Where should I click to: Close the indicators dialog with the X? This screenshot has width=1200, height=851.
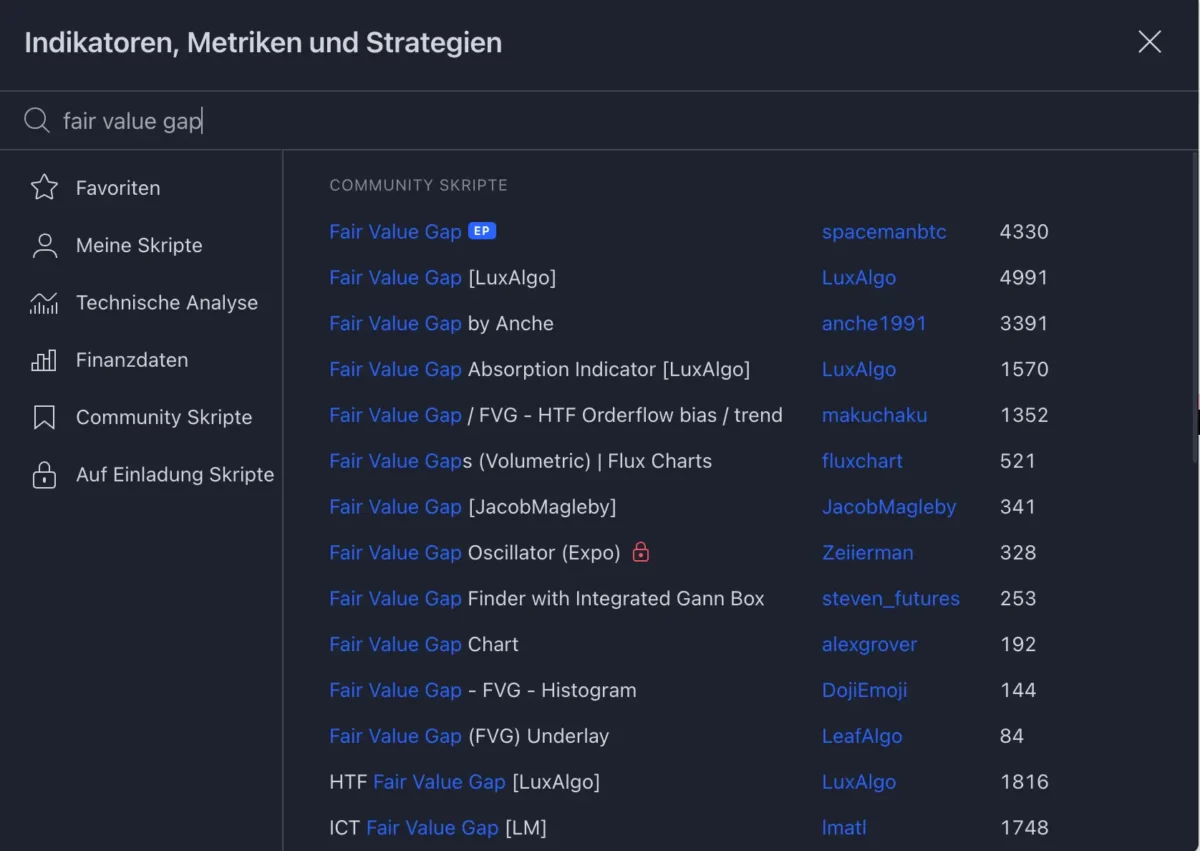[1148, 42]
